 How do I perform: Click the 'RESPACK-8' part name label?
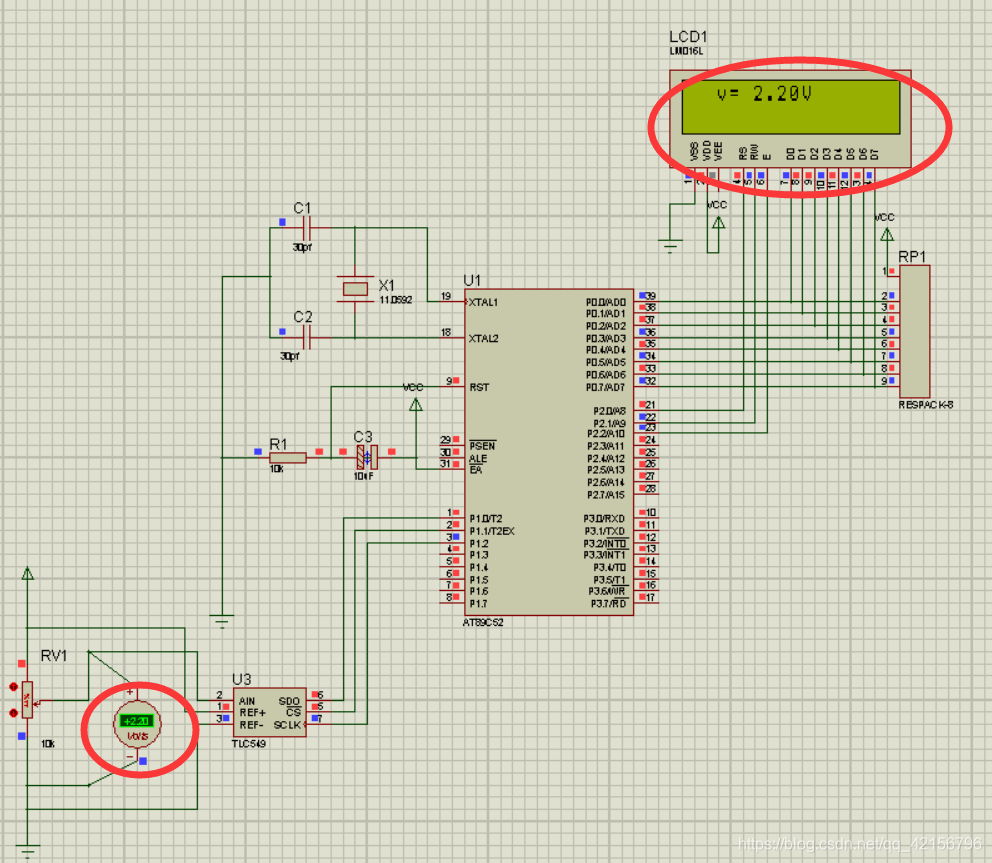click(x=926, y=405)
